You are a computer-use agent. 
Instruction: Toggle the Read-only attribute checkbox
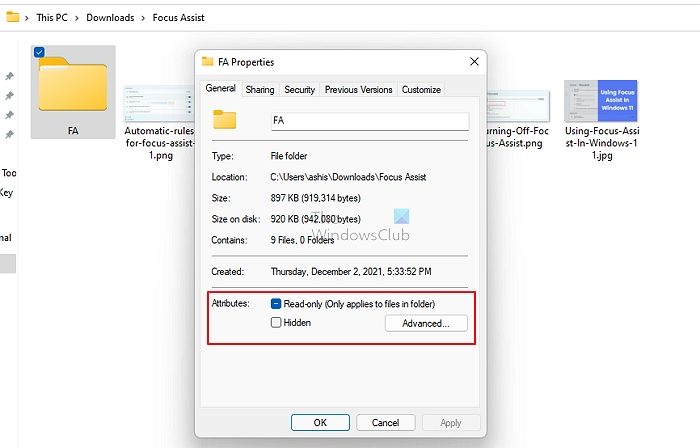[x=276, y=304]
